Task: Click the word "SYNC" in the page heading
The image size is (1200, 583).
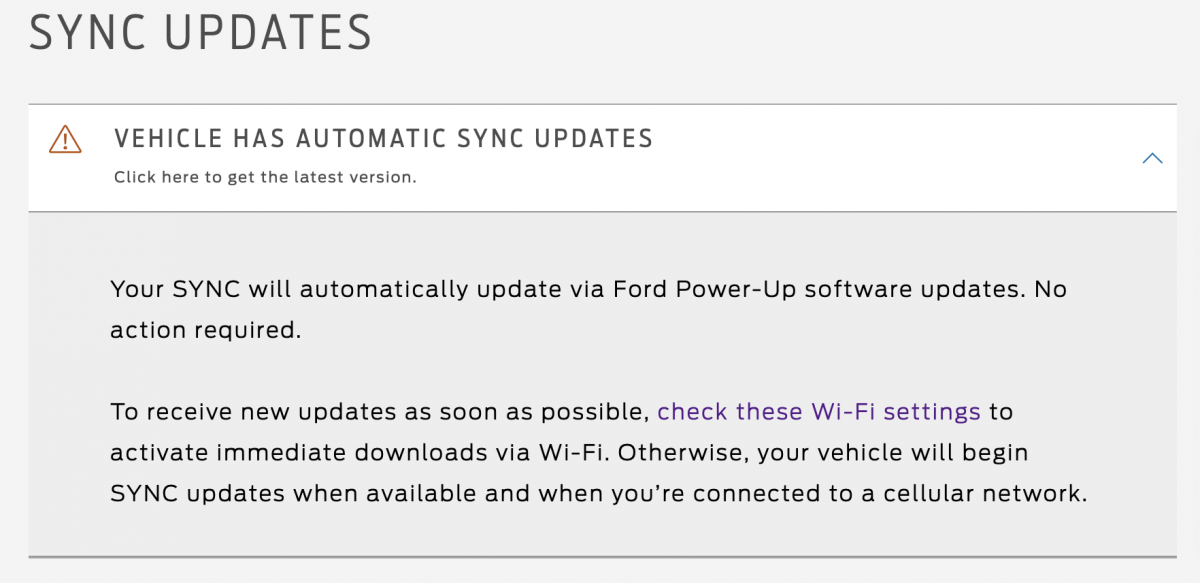Action: click(87, 34)
